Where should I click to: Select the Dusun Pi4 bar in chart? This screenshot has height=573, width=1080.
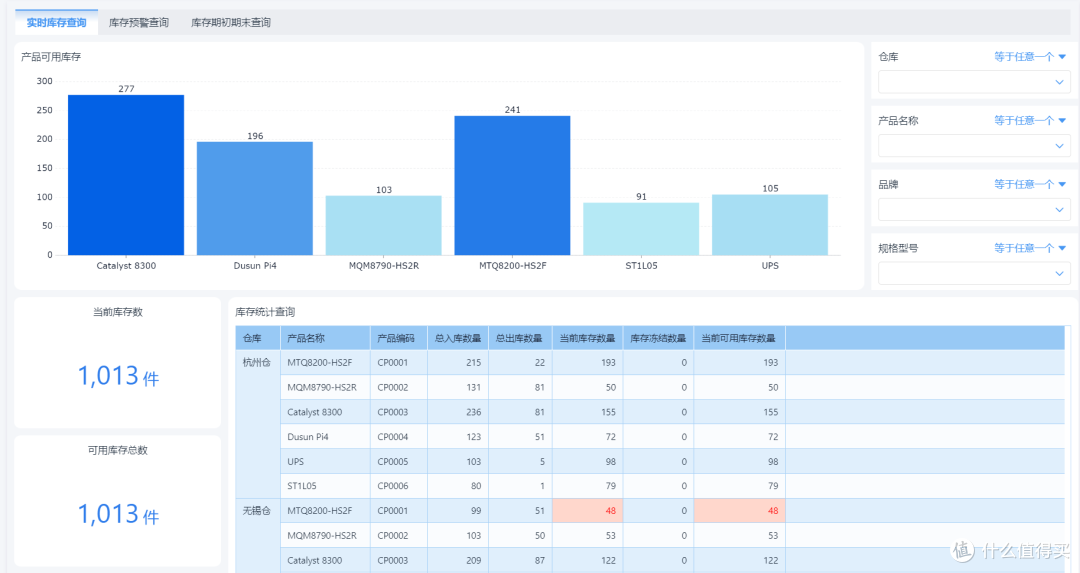coord(255,198)
